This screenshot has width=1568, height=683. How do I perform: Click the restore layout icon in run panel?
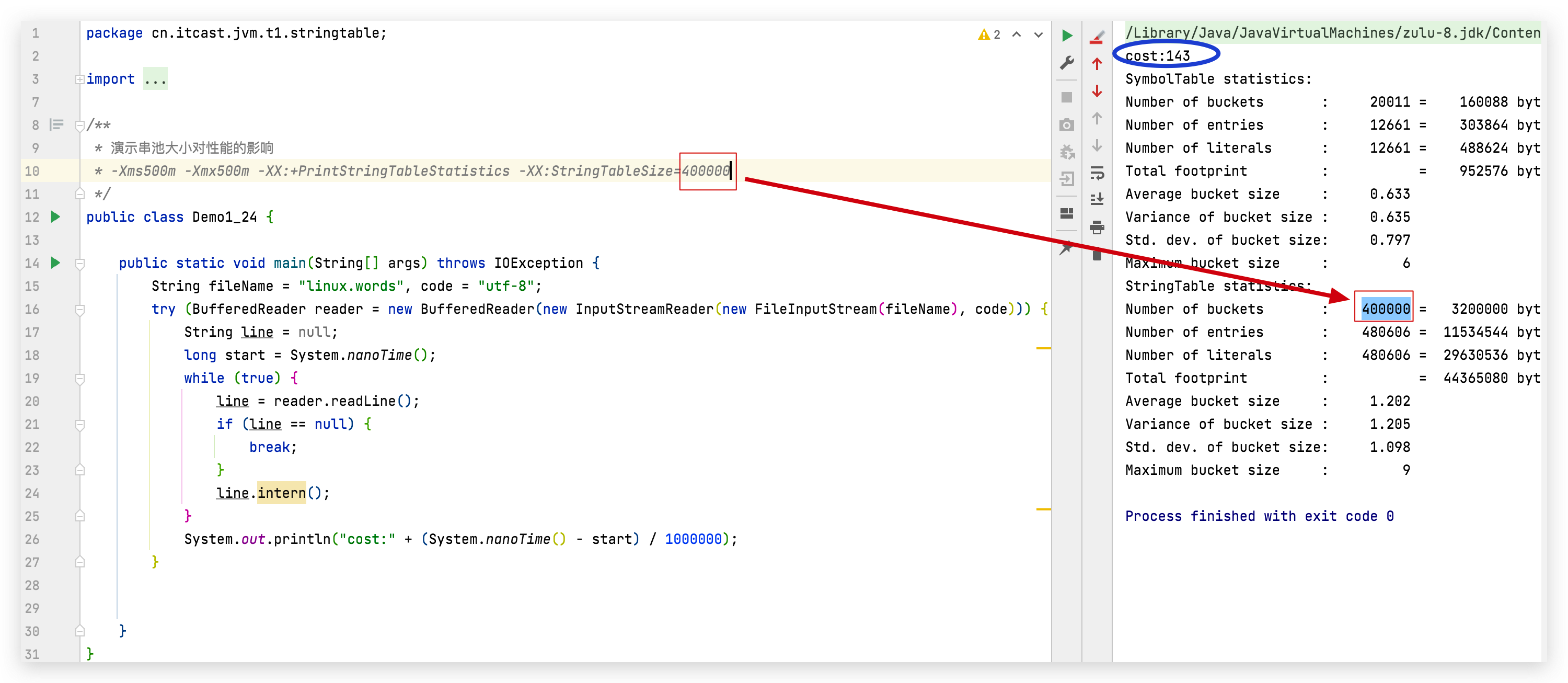coord(1066,213)
